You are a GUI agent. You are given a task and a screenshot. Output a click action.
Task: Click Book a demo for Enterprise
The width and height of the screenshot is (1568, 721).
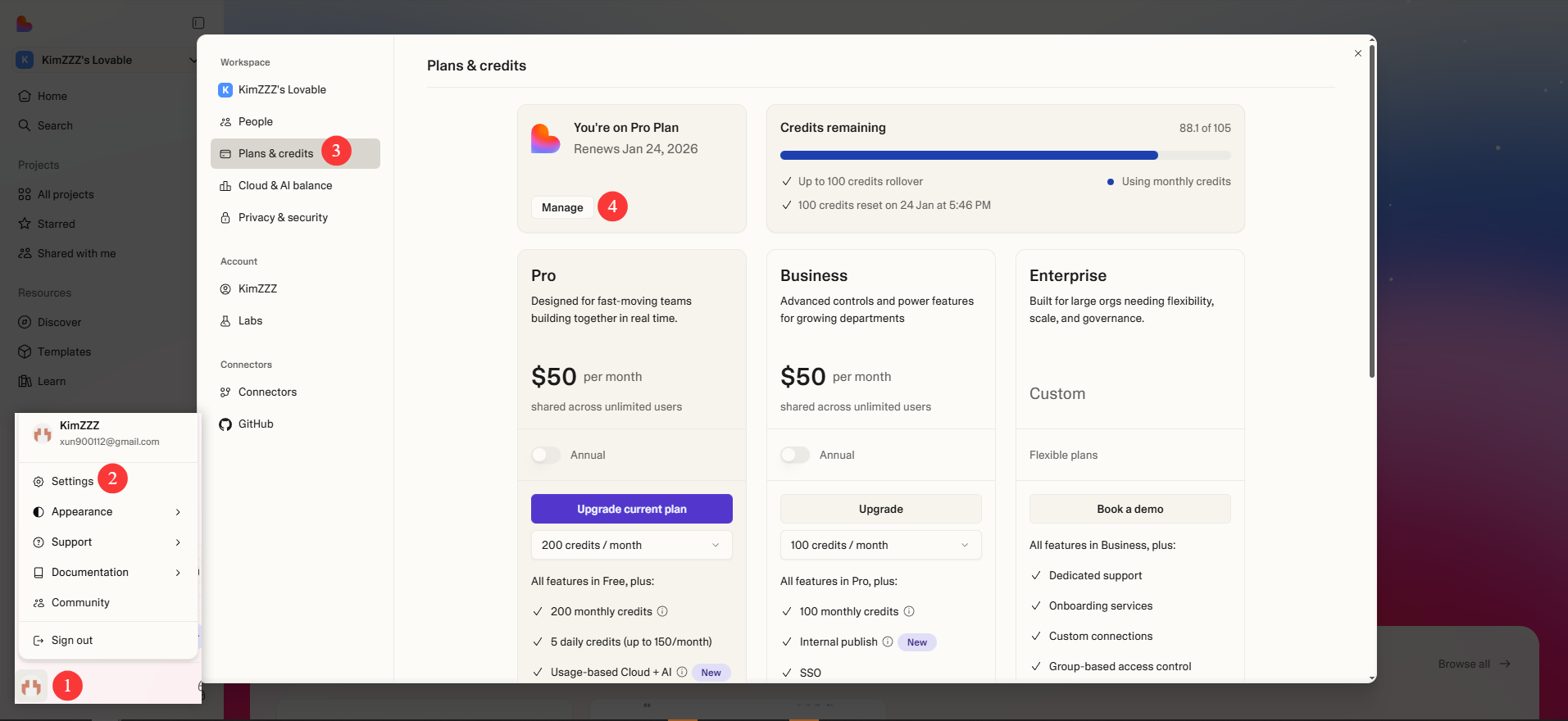[x=1130, y=509]
